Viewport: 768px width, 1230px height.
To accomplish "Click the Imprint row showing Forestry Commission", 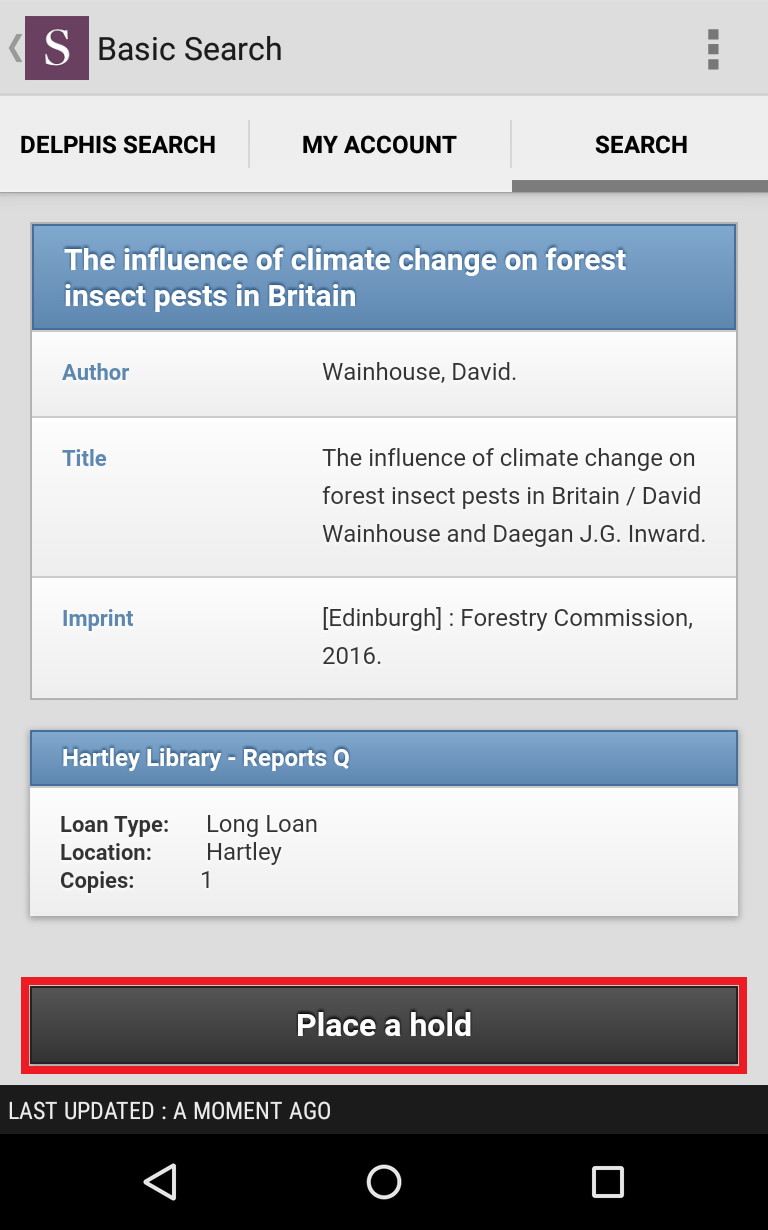I will [x=384, y=637].
